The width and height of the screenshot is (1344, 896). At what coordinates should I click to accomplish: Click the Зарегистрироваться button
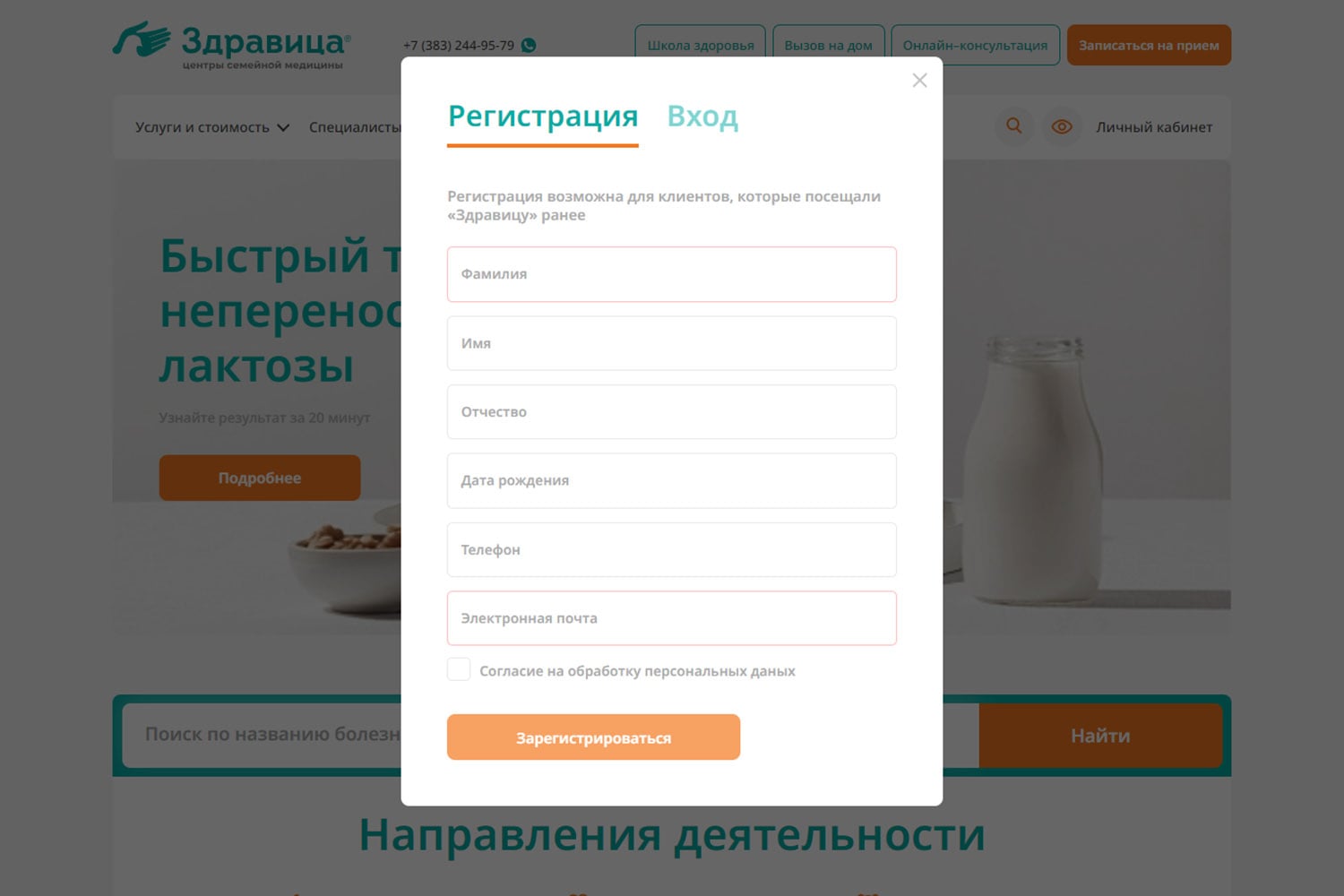[593, 737]
